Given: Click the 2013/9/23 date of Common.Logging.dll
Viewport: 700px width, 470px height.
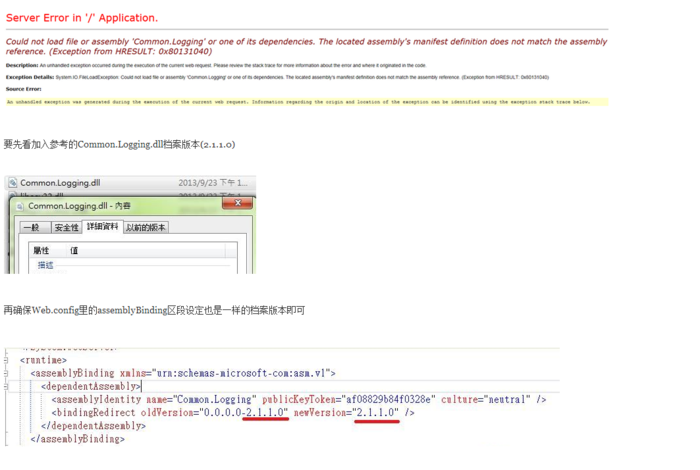Looking at the screenshot, I should pyautogui.click(x=212, y=183).
